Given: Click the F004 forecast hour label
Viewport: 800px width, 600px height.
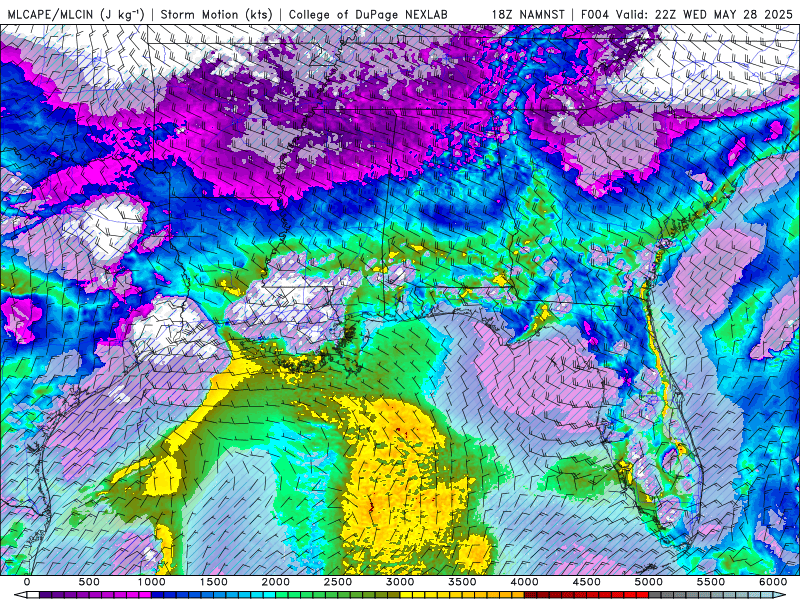Looking at the screenshot, I should tap(595, 14).
